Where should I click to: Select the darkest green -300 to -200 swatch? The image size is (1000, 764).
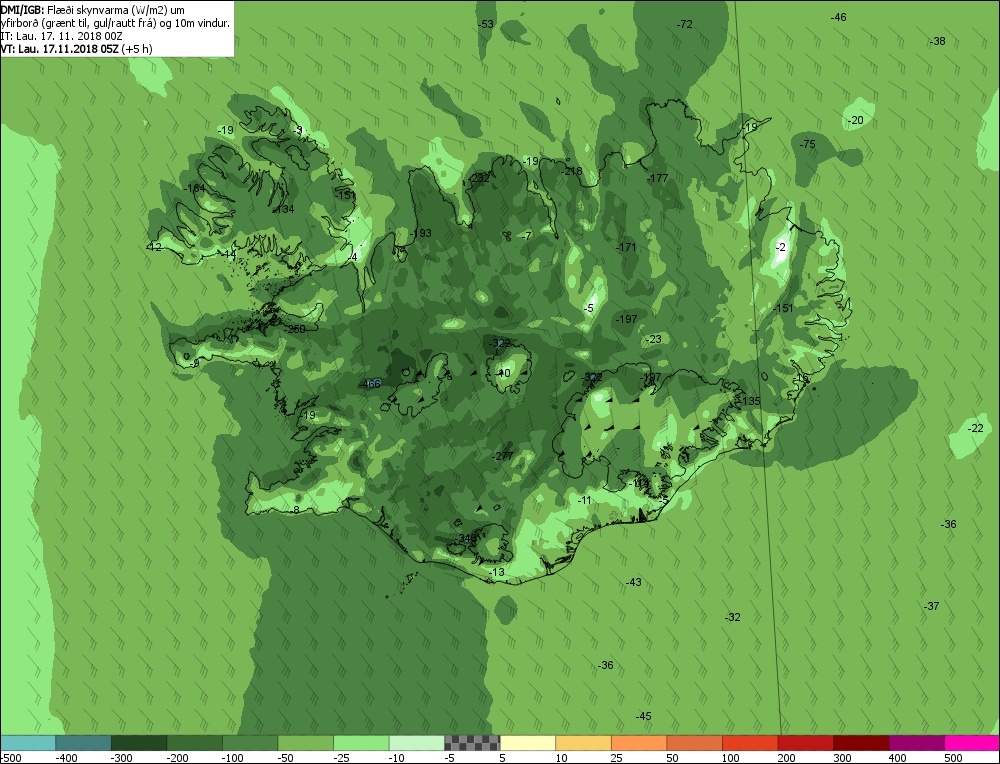138,743
